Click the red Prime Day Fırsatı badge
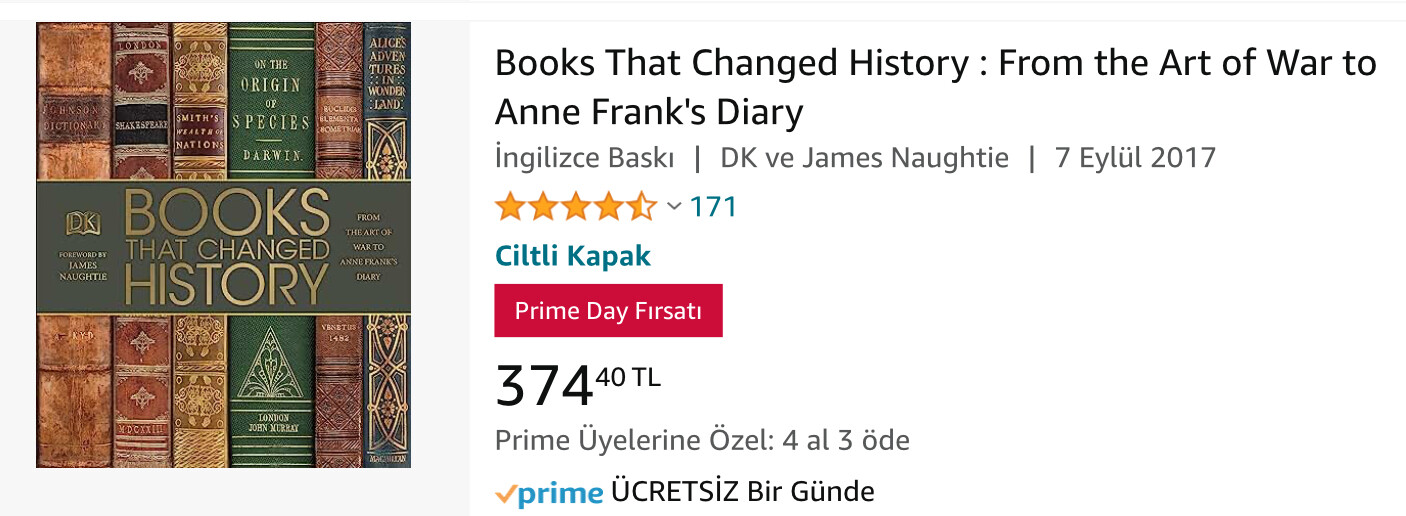This screenshot has height=516, width=1406. (x=608, y=311)
